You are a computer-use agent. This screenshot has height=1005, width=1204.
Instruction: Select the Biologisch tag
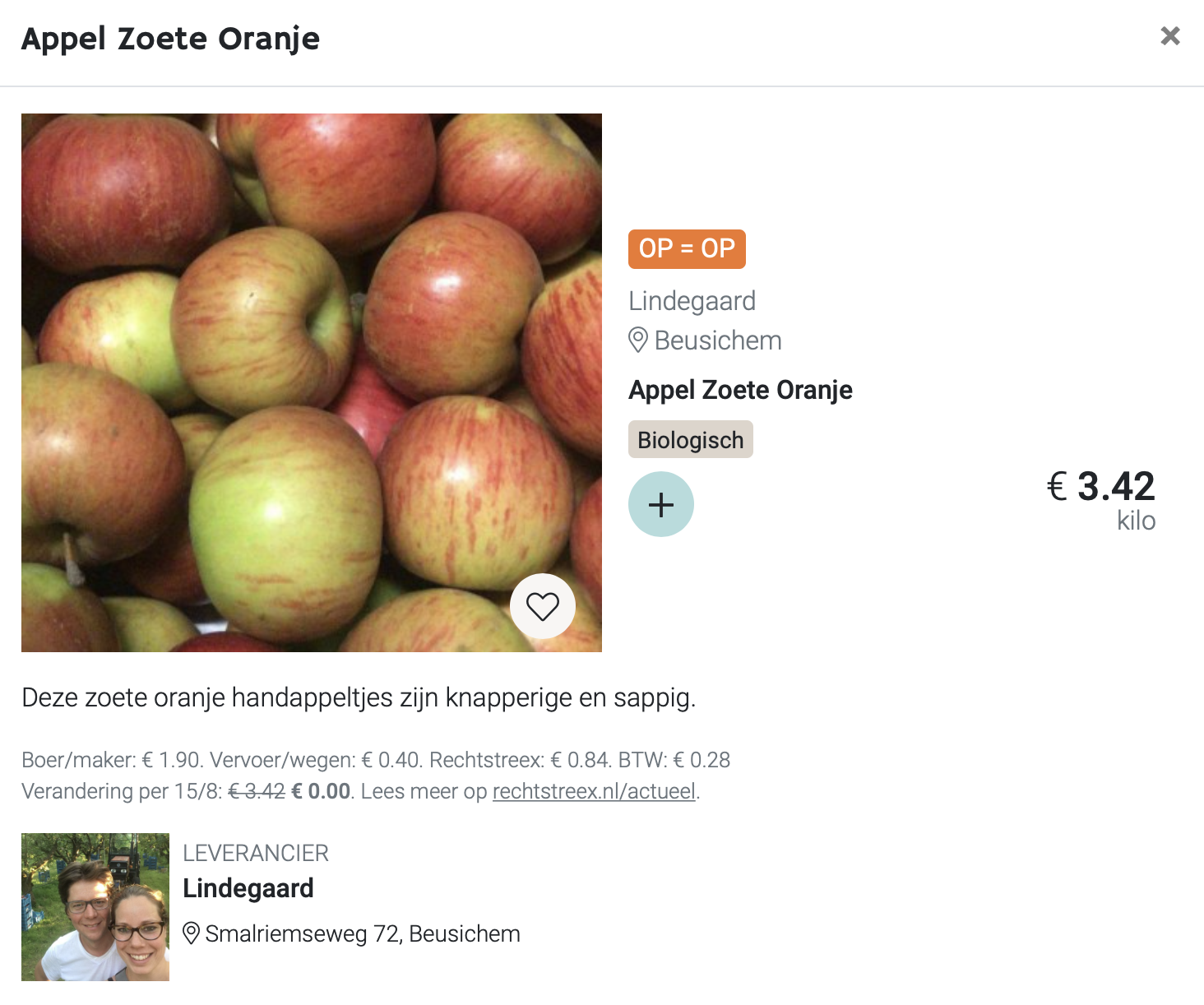coord(691,440)
